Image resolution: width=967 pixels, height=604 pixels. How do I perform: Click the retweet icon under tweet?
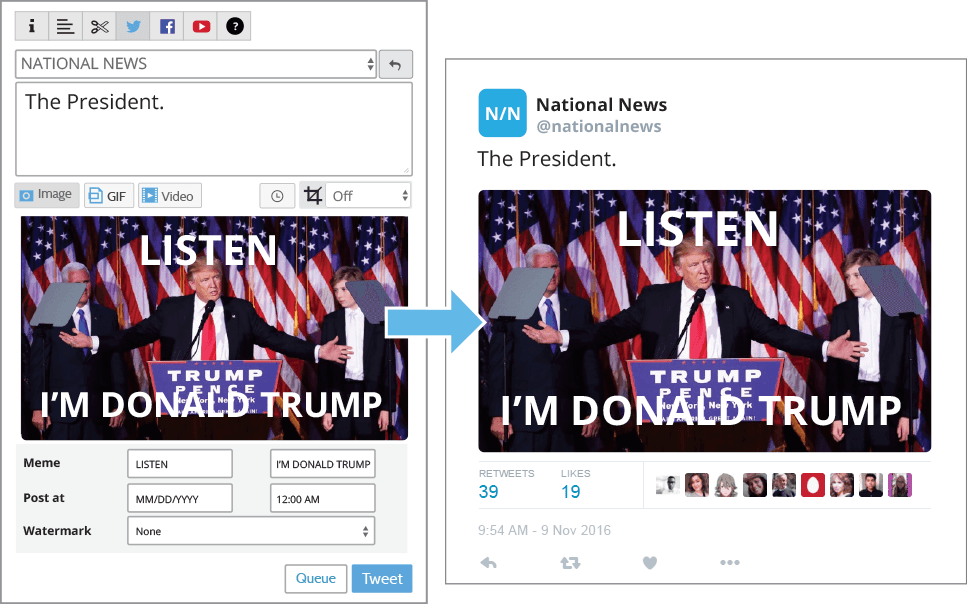[x=570, y=563]
